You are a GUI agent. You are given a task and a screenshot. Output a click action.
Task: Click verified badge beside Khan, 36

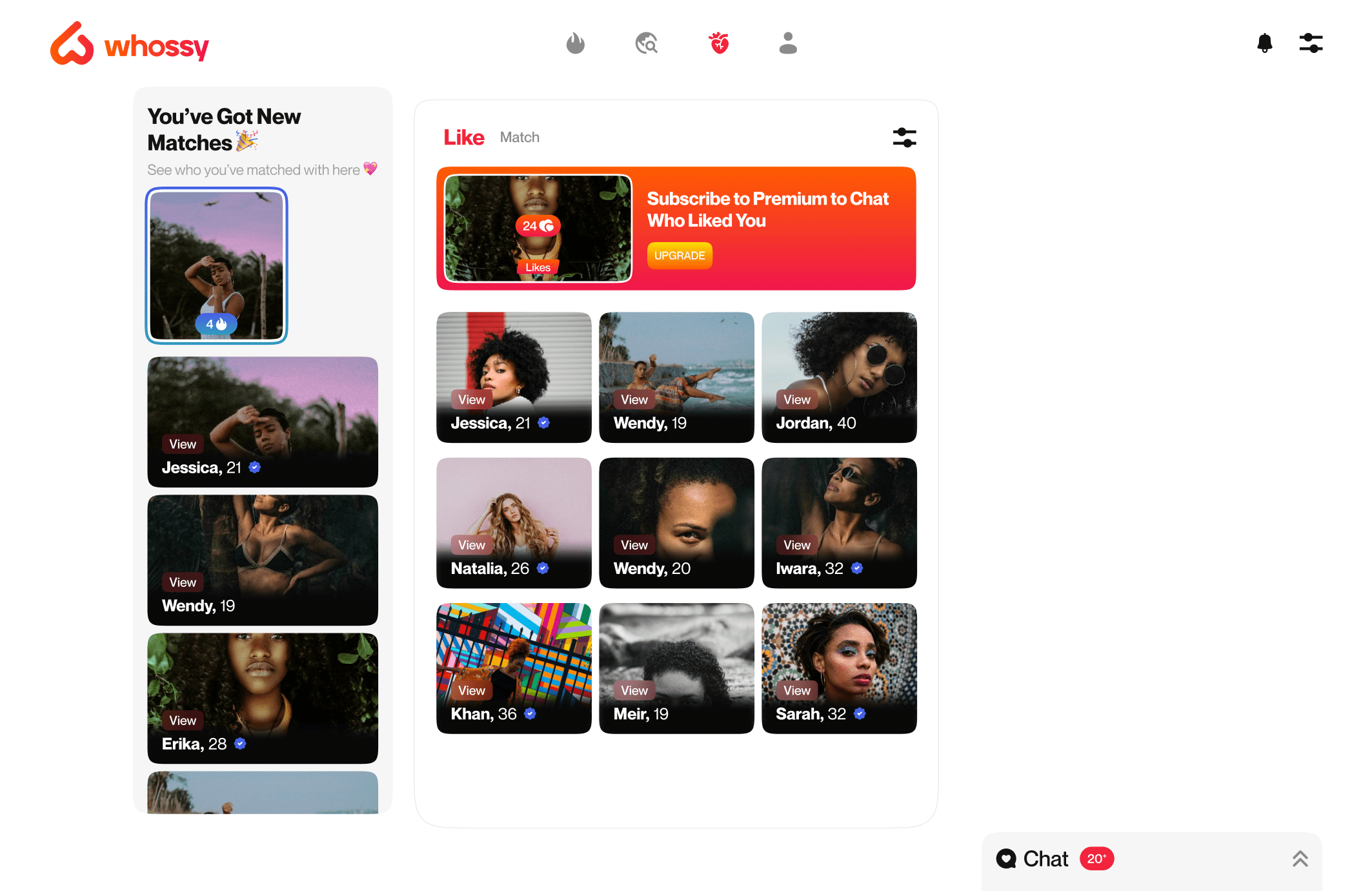point(530,713)
